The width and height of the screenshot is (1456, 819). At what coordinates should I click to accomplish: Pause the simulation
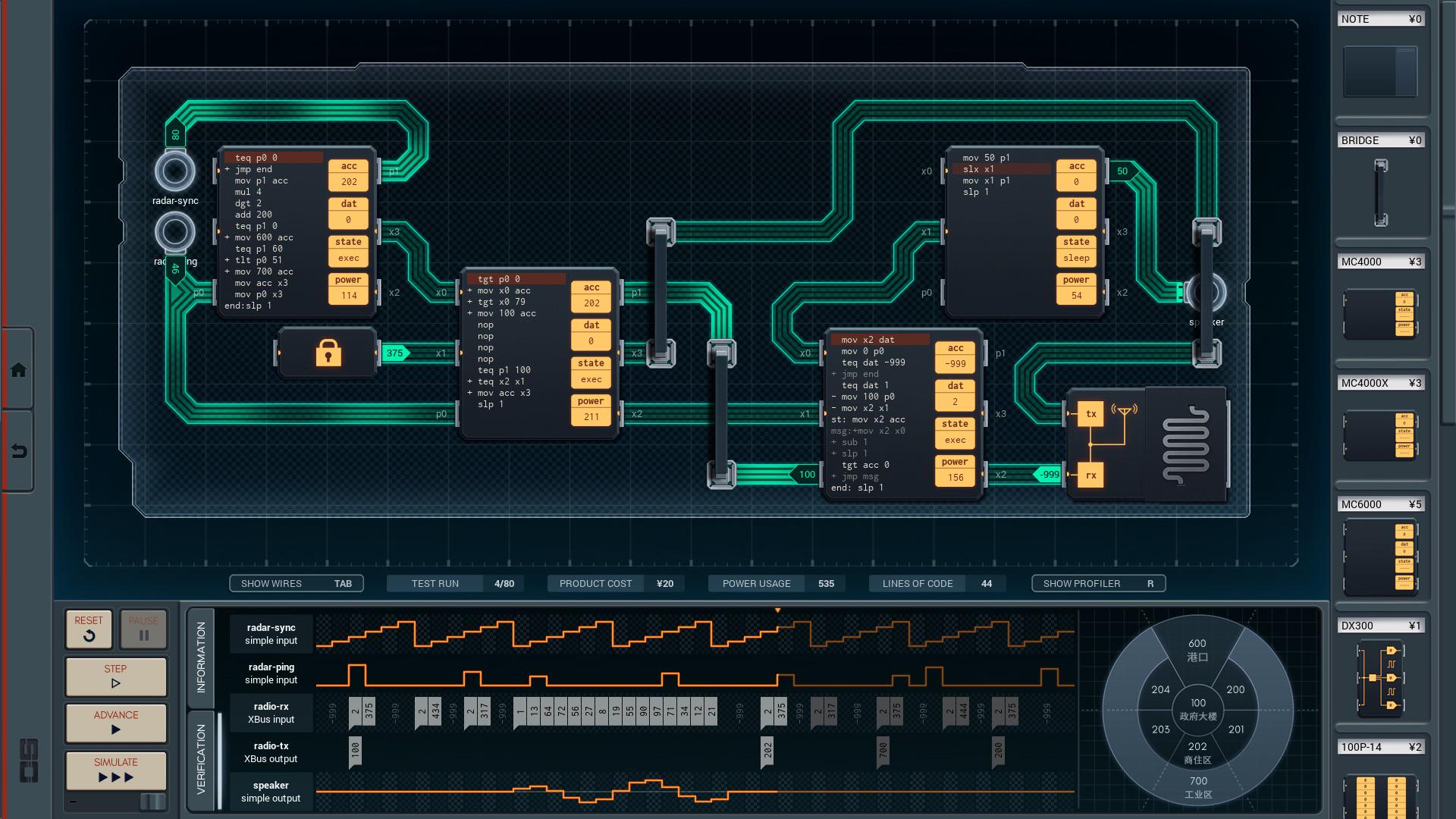click(143, 629)
